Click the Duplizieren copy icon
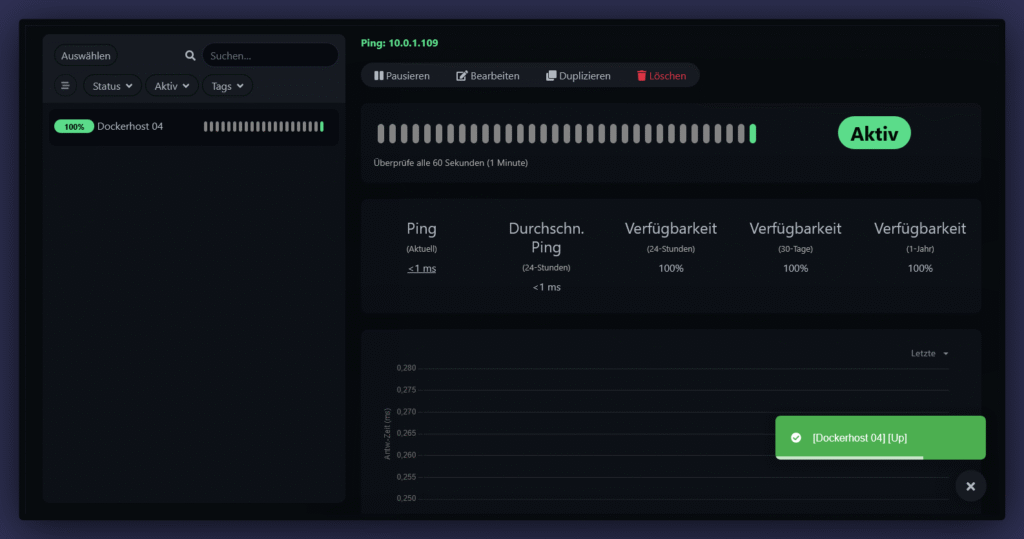The height and width of the screenshot is (539, 1024). click(x=551, y=76)
